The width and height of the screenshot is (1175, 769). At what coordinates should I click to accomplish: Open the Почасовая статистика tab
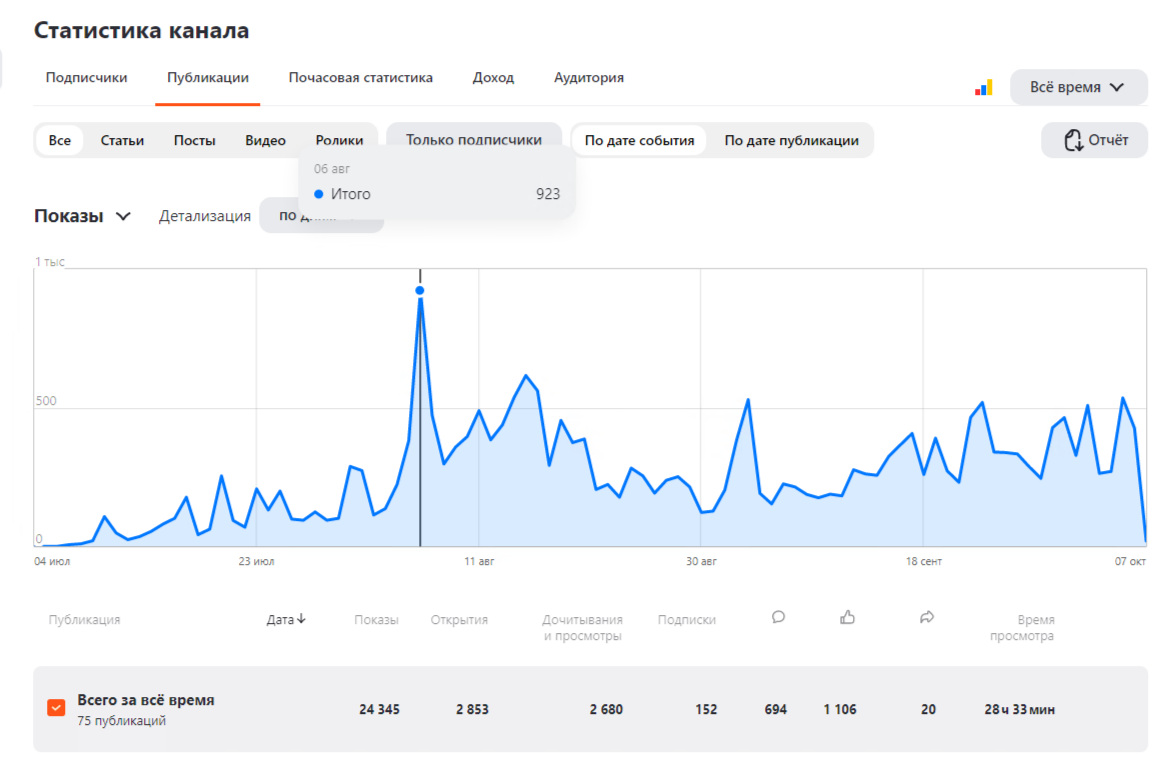[x=360, y=78]
